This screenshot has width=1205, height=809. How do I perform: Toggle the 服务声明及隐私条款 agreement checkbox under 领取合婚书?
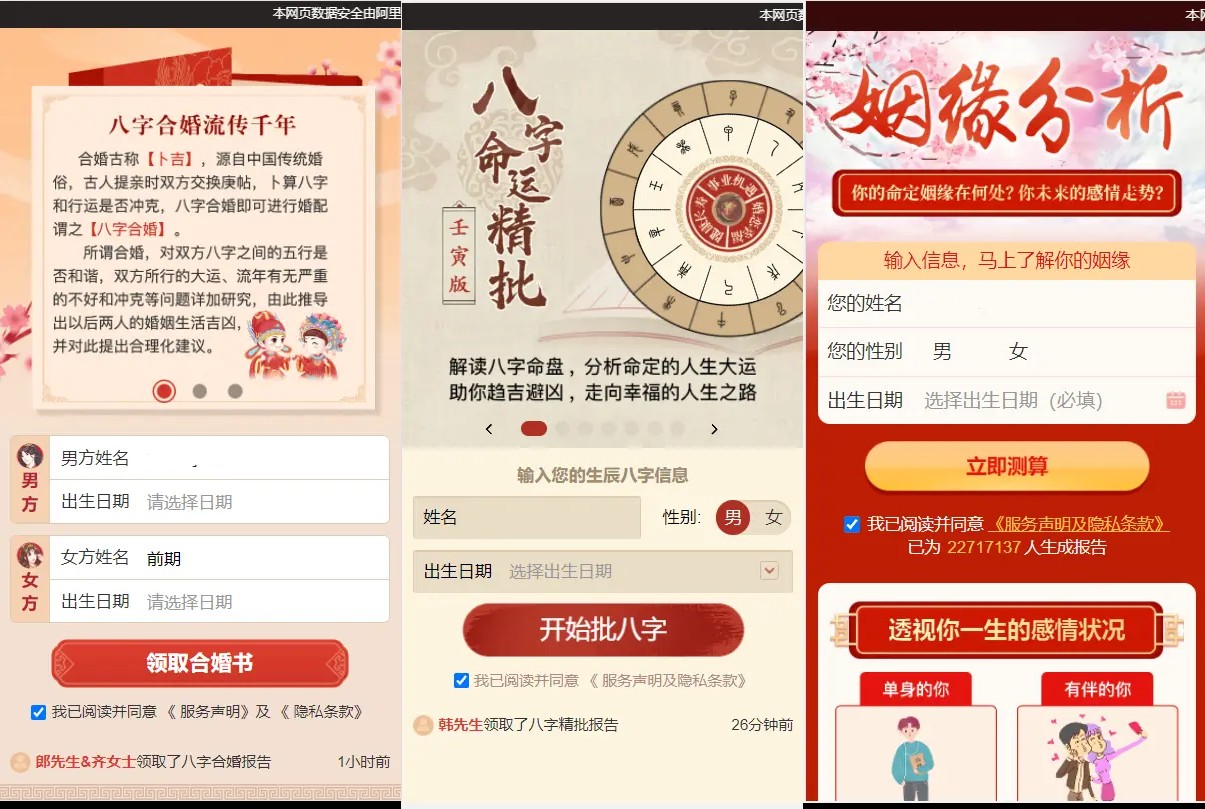(38, 712)
